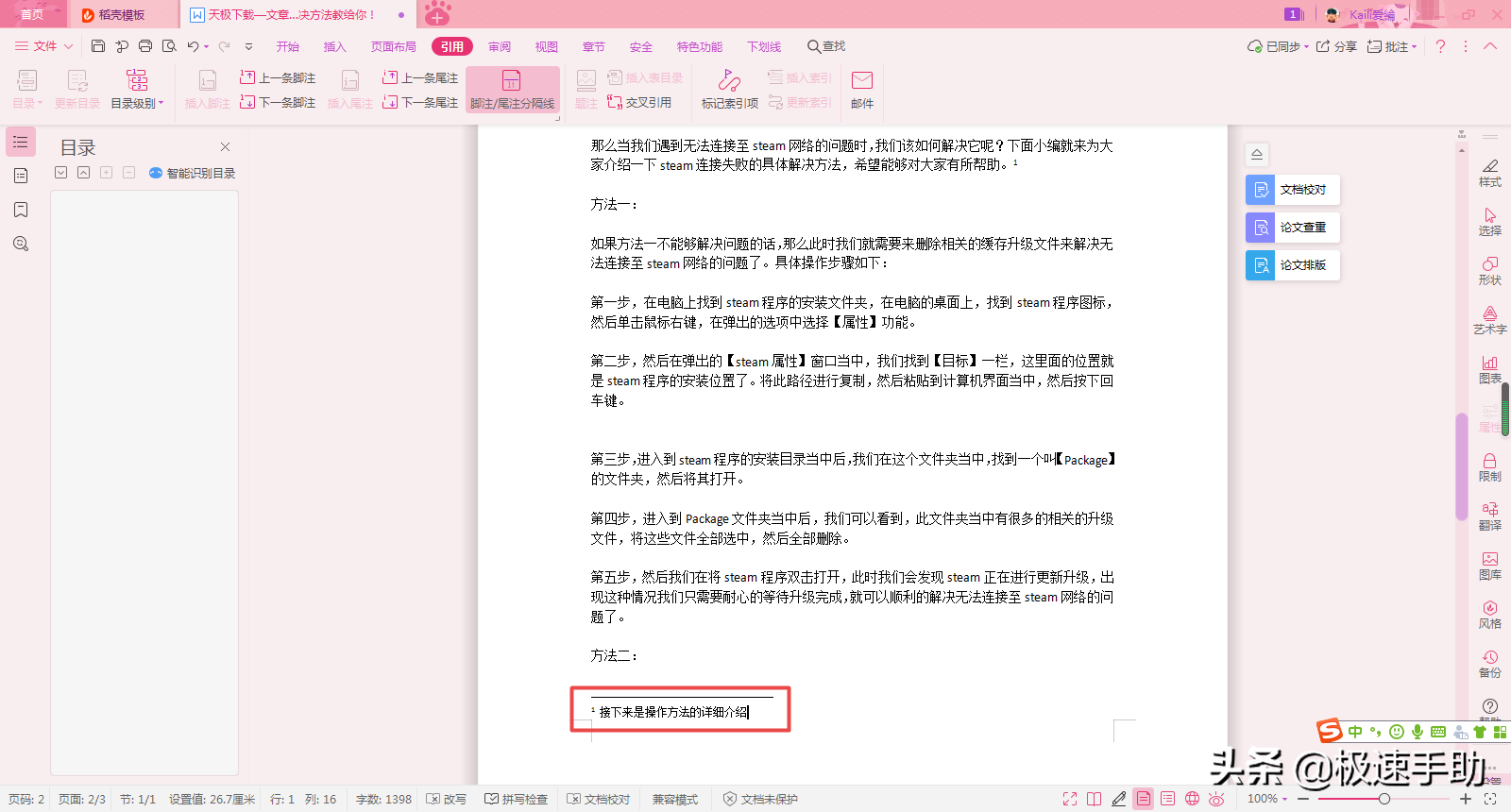Image resolution: width=1511 pixels, height=812 pixels.
Task: Open 选择 (select) side tool
Action: tap(1489, 222)
